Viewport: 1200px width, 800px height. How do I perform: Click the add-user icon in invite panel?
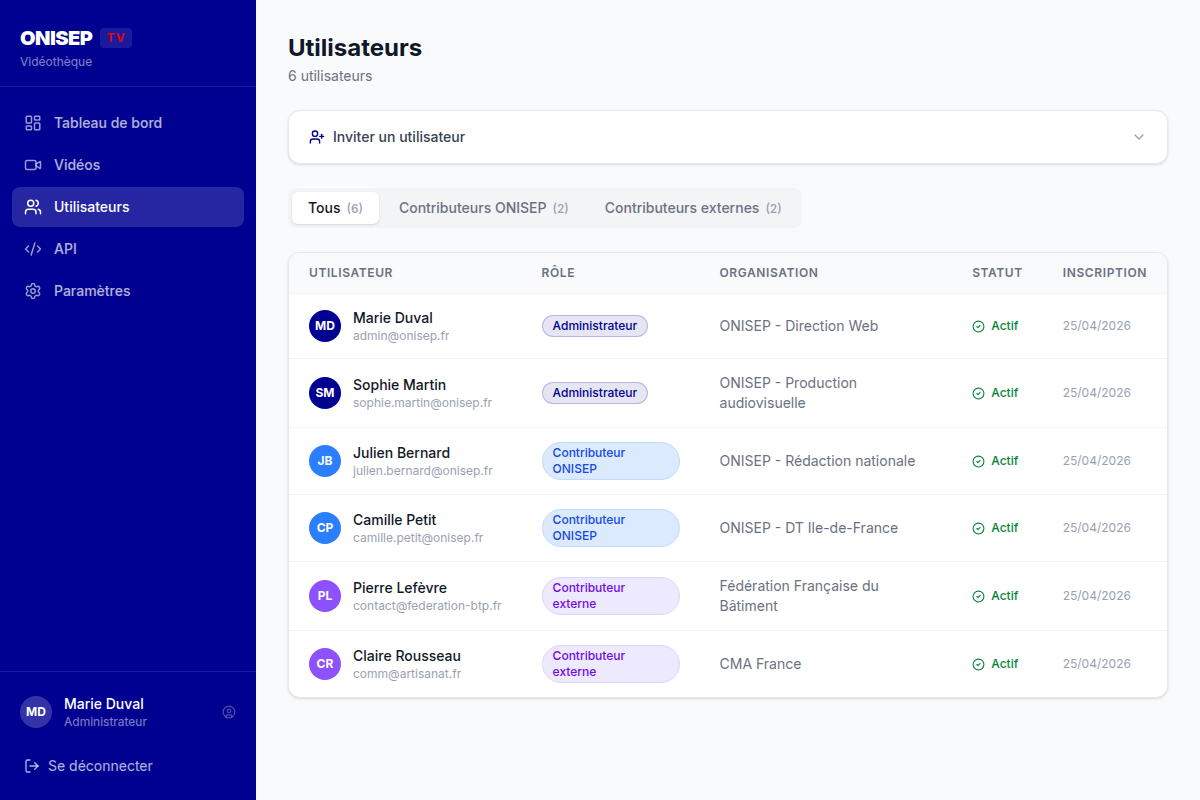[317, 137]
